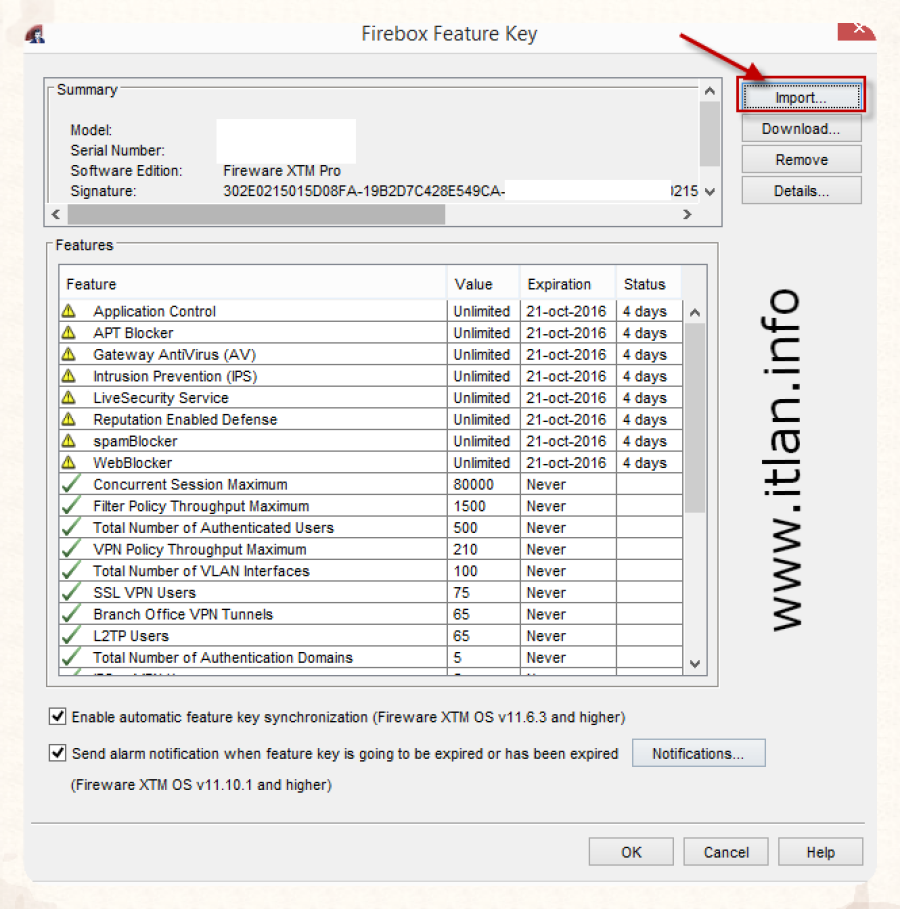Viewport: 900px width, 909px height.
Task: Toggle automatic feature key synchronization checkbox
Action: click(x=57, y=717)
